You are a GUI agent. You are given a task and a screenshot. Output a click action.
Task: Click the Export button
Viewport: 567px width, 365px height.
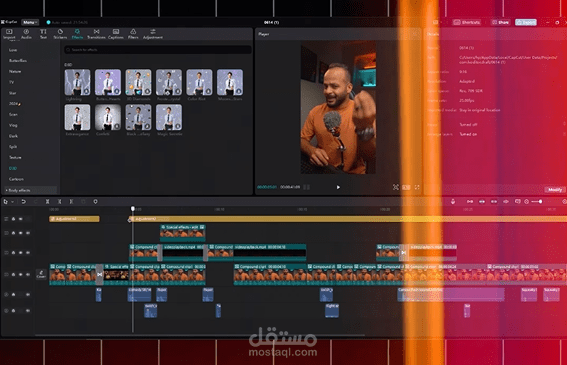pos(526,22)
